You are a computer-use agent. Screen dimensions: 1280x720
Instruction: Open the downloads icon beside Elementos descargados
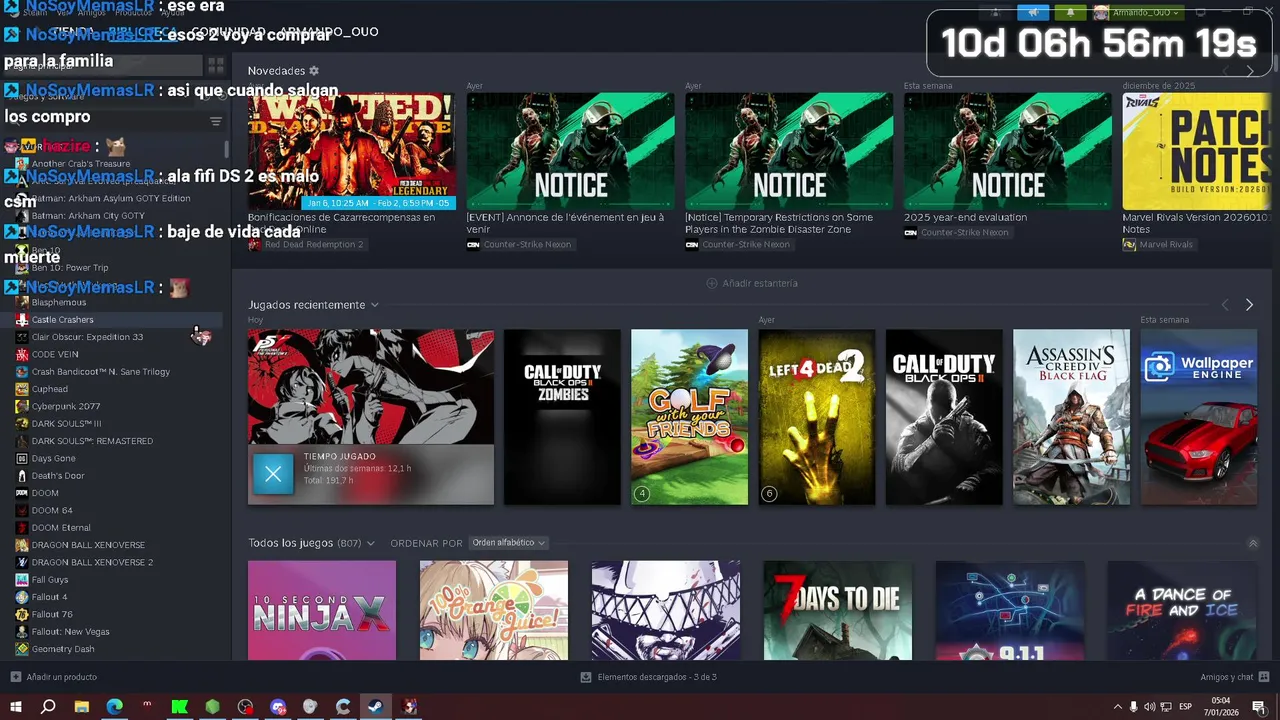pos(586,677)
